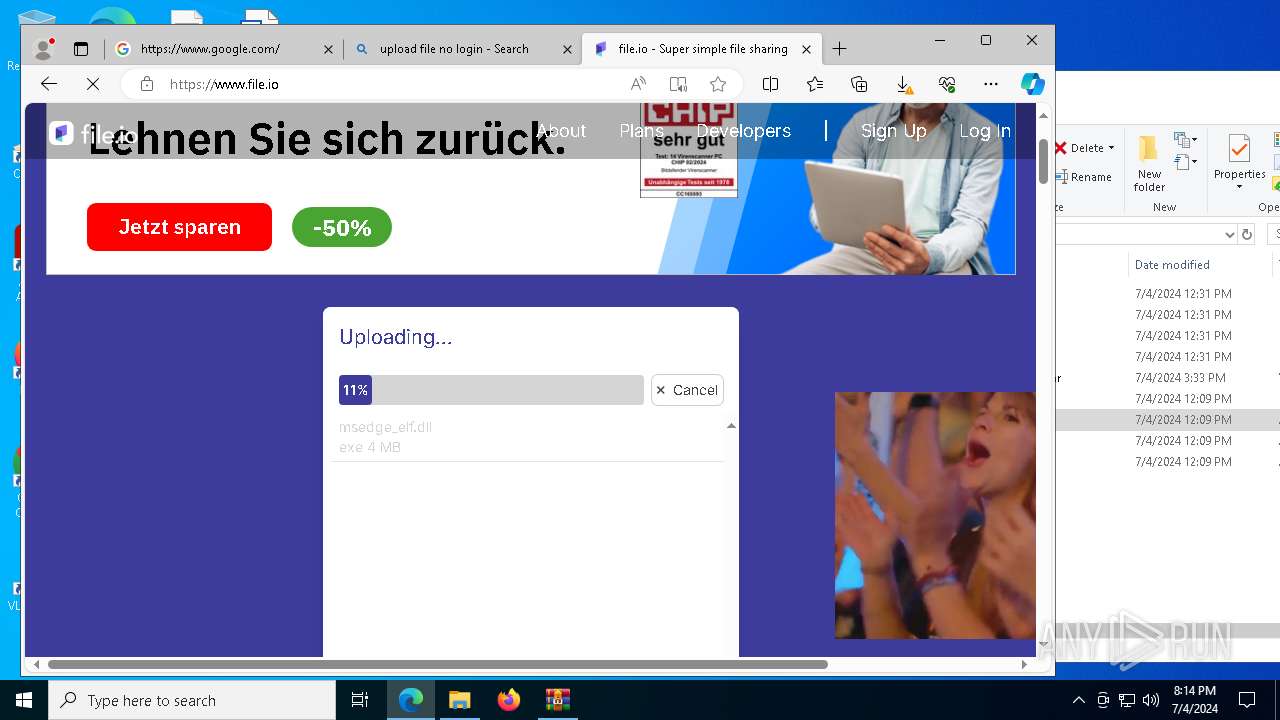The height and width of the screenshot is (720, 1280).
Task: Open Immersive Reader icon
Action: [678, 84]
